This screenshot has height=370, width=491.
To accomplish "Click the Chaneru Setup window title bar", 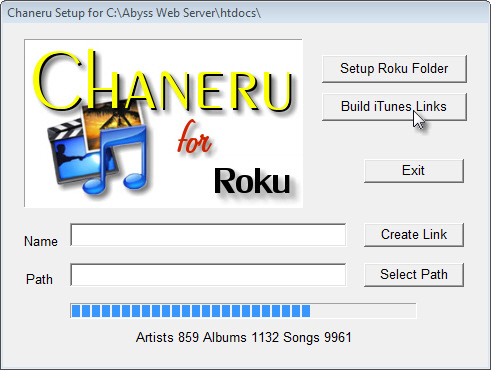I will [x=245, y=13].
